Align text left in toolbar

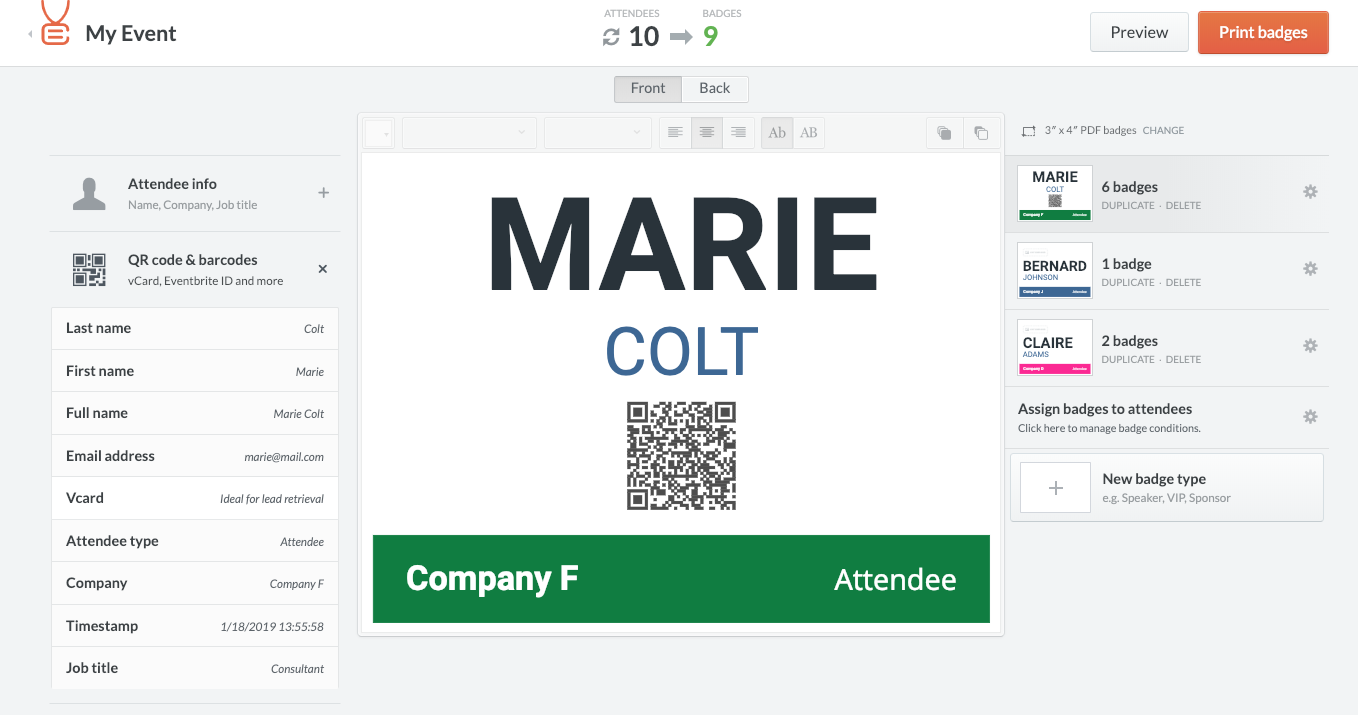[x=675, y=133]
